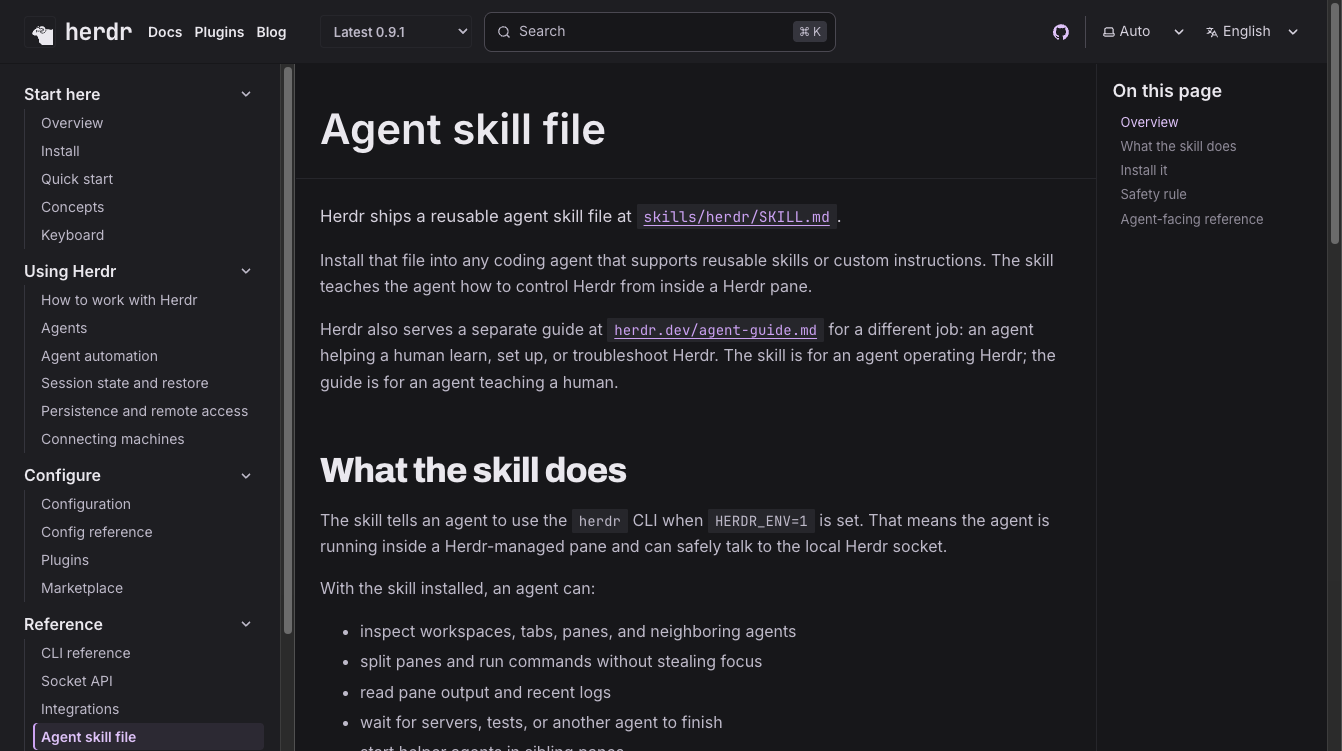Open the Config reference page
The height and width of the screenshot is (751, 1342).
(97, 532)
